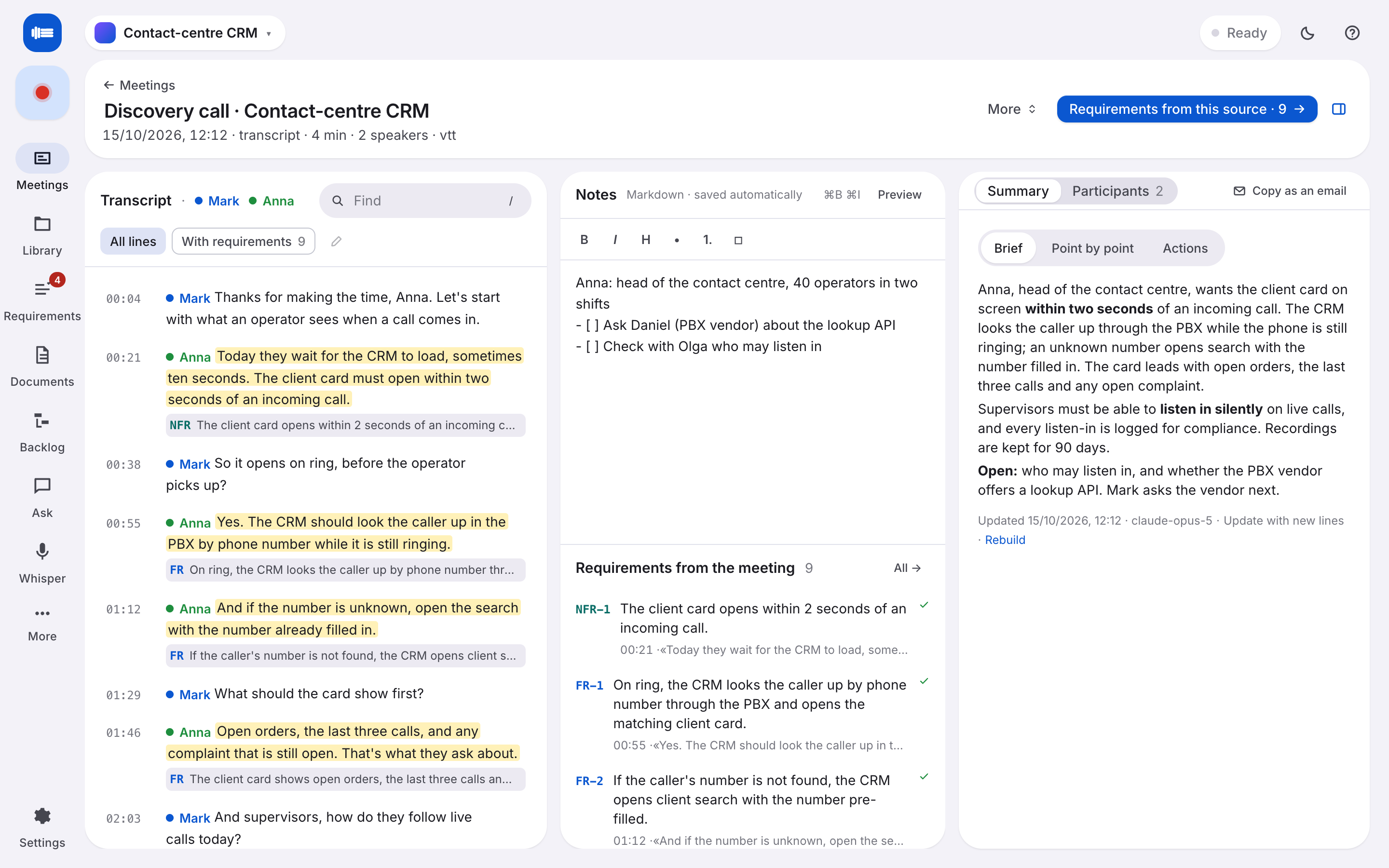Click the pencil edit icon beside filters

[x=336, y=242]
